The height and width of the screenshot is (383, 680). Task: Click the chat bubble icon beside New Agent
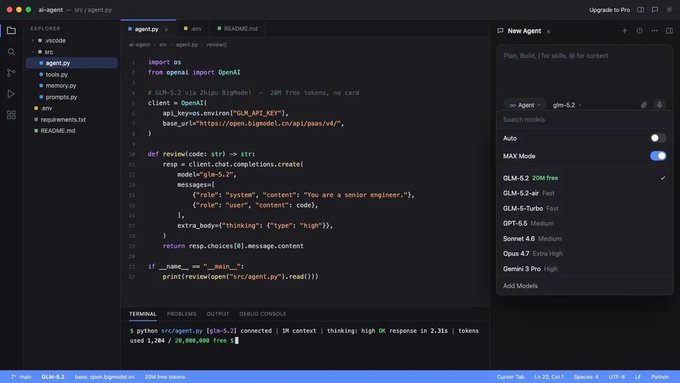coord(500,31)
